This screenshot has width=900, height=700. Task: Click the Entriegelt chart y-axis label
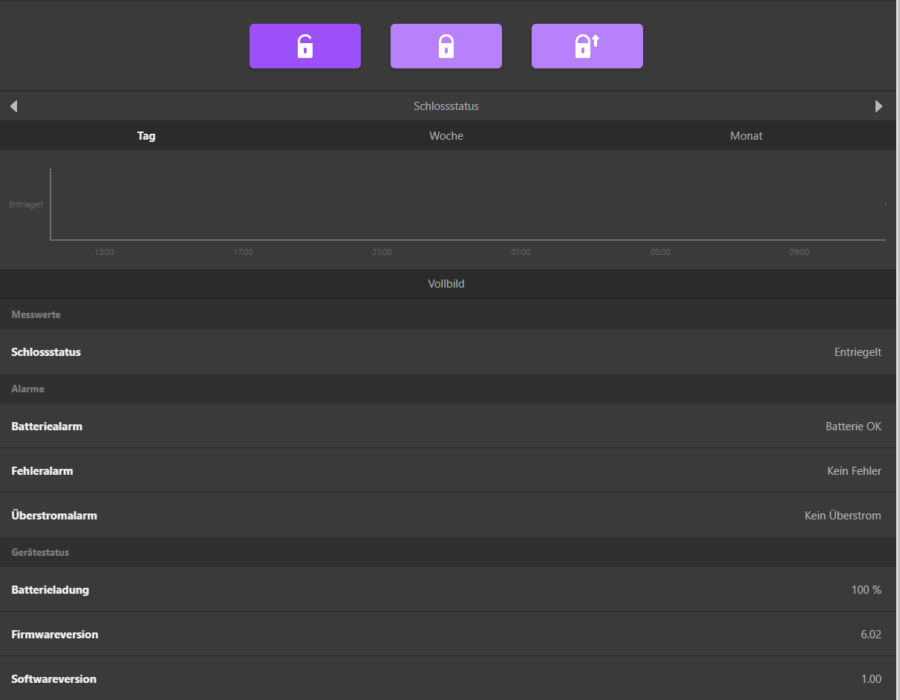click(x=26, y=204)
